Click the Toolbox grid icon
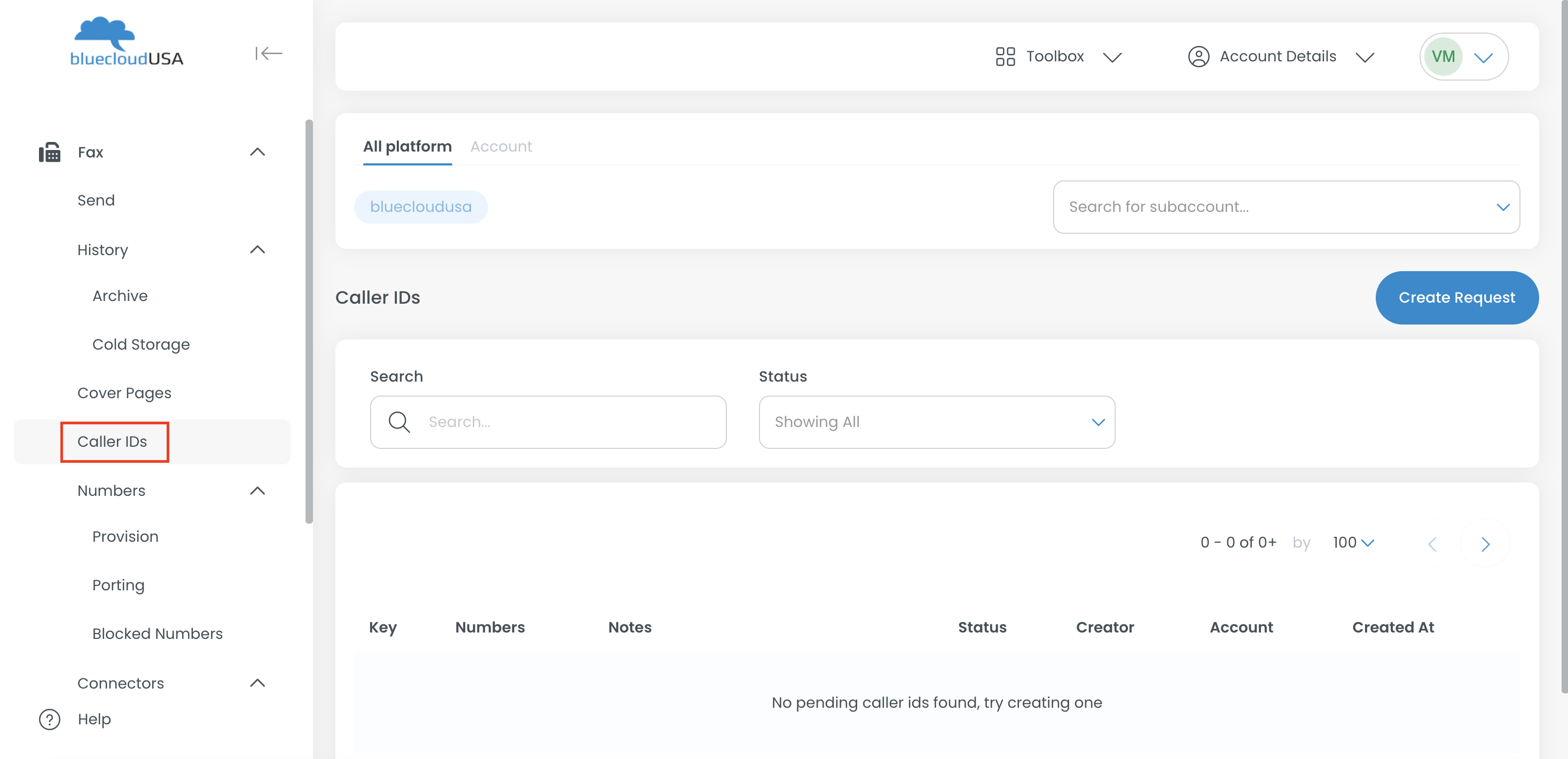The width and height of the screenshot is (1568, 759). pos(1005,57)
